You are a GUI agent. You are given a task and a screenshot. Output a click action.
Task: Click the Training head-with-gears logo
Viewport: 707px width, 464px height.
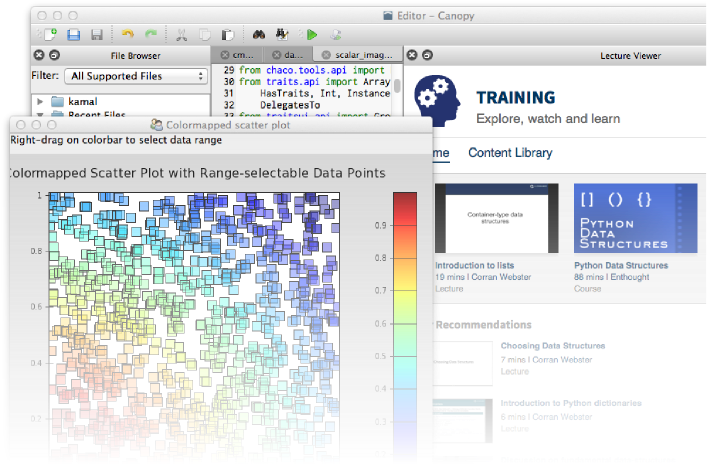click(x=437, y=100)
